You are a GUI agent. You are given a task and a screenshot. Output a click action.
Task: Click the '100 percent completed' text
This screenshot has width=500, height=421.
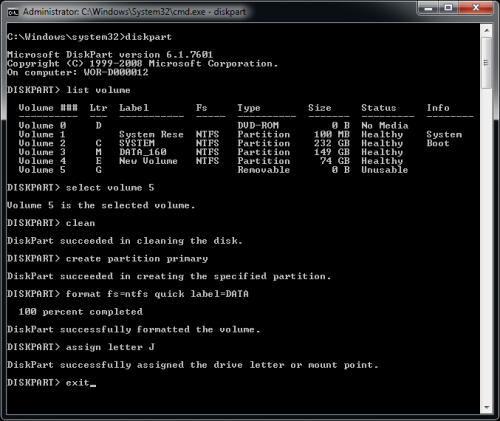[x=81, y=312]
